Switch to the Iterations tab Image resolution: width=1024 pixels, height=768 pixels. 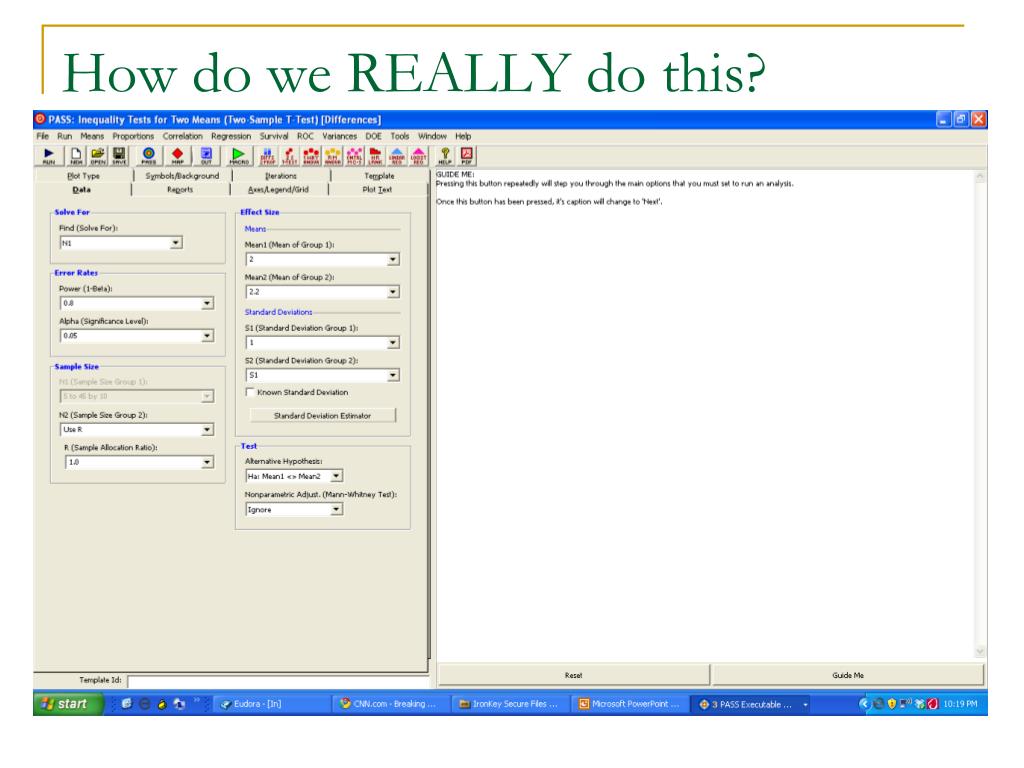click(x=281, y=176)
